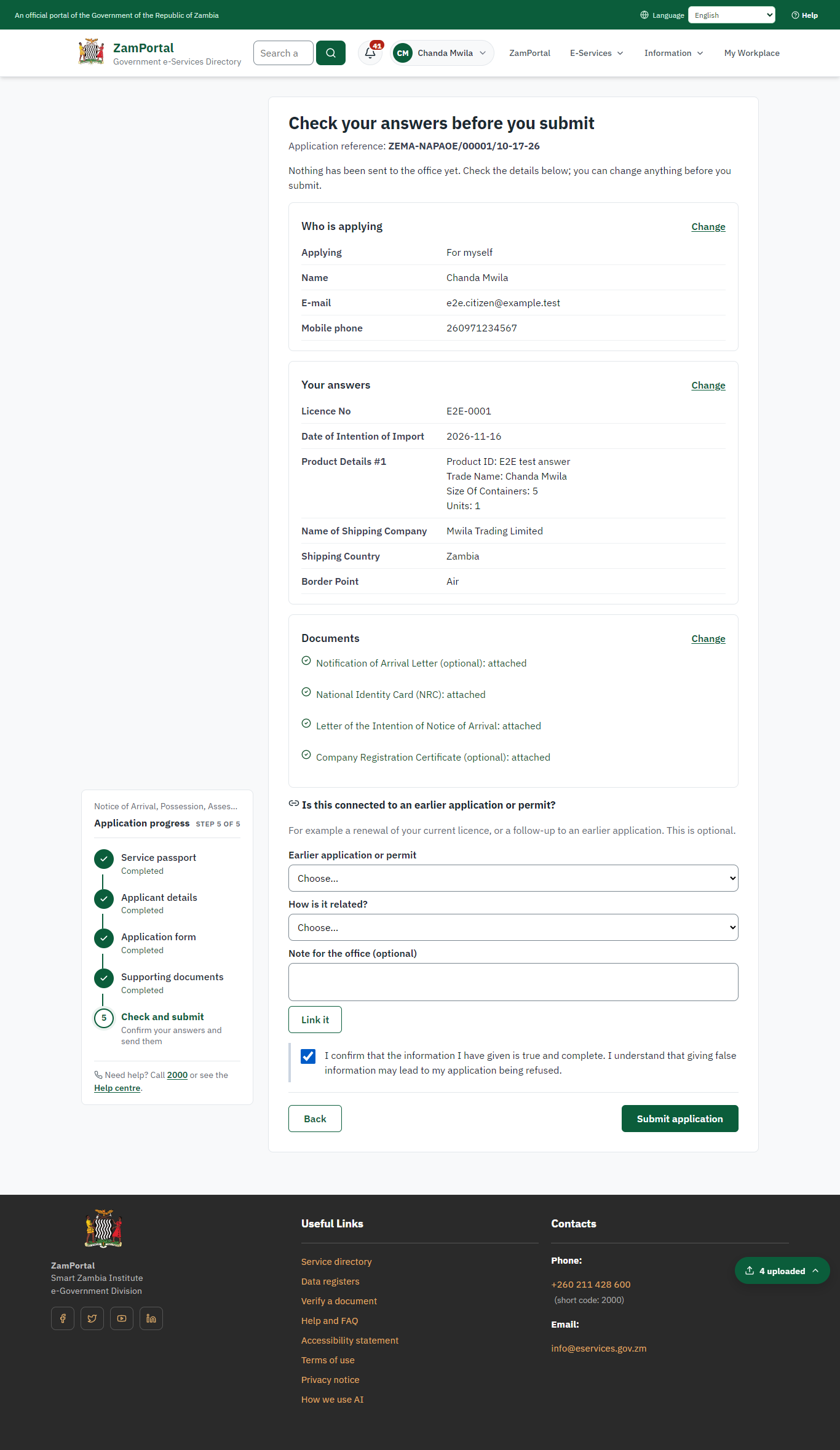This screenshot has height=1450, width=840.
Task: Click the Back button
Action: coord(315,1119)
